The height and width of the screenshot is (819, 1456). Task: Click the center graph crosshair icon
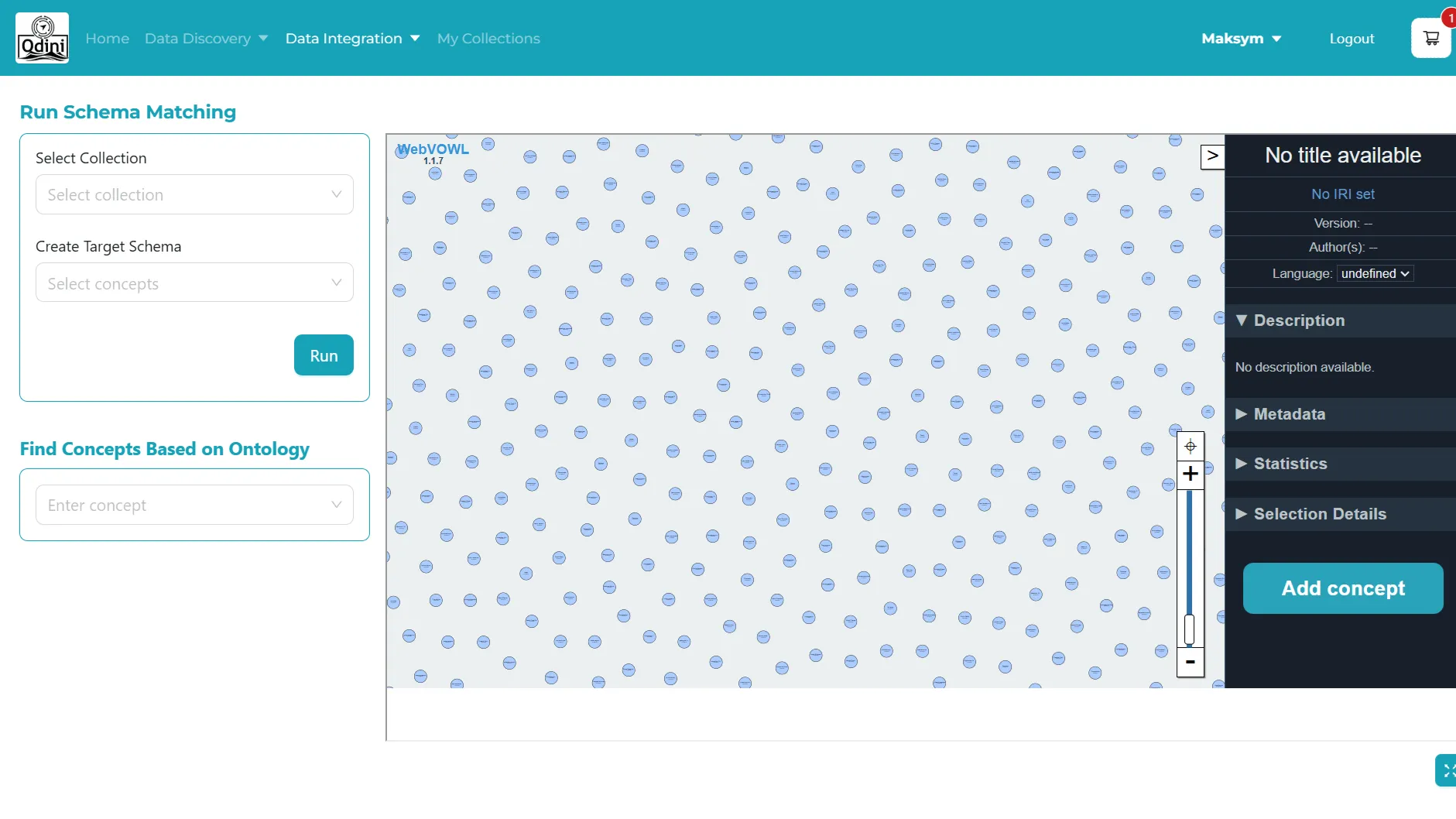[x=1190, y=446]
